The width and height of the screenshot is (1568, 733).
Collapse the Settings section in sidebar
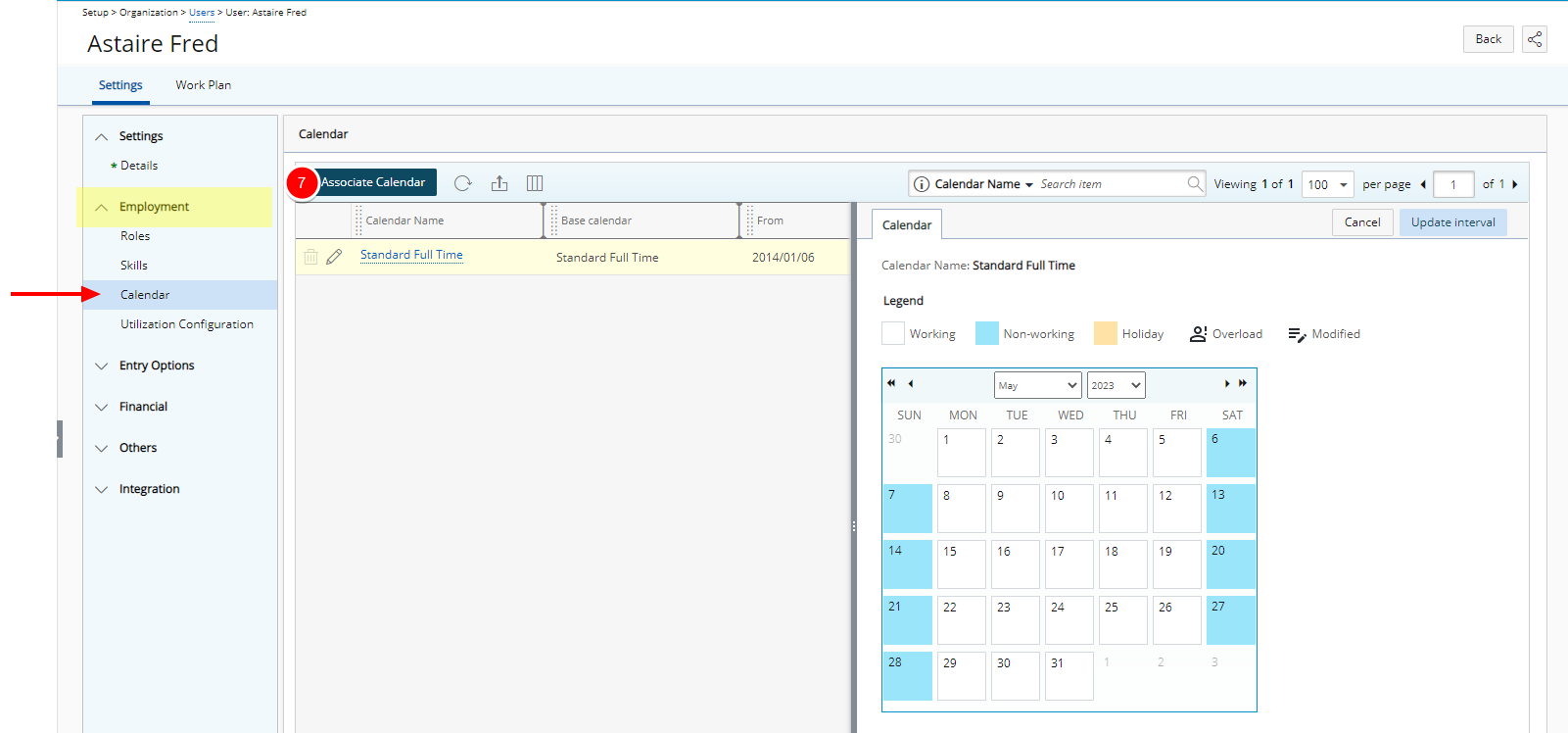pyautogui.click(x=102, y=136)
